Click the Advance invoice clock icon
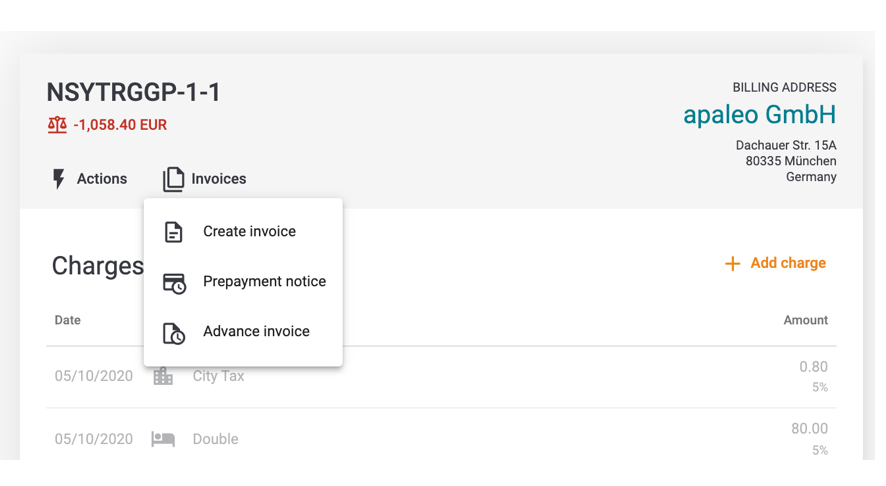The width and height of the screenshot is (886, 486). click(174, 333)
